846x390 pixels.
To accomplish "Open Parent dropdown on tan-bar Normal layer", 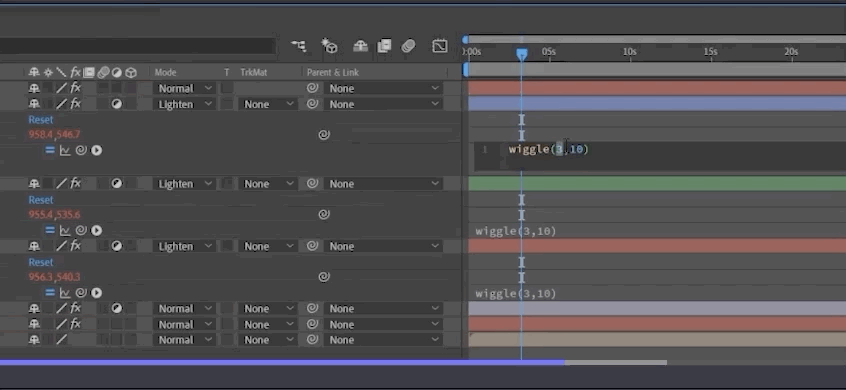I will click(384, 340).
